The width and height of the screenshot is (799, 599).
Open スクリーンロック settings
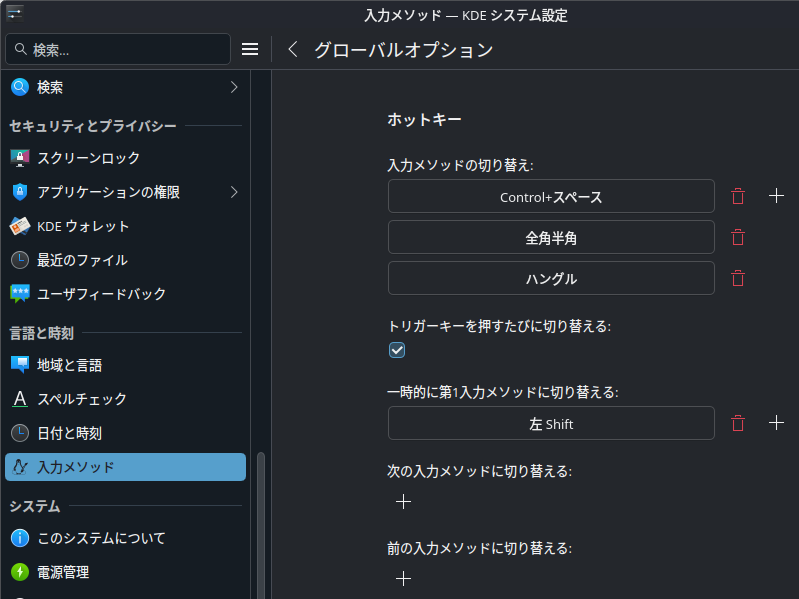[x=88, y=158]
